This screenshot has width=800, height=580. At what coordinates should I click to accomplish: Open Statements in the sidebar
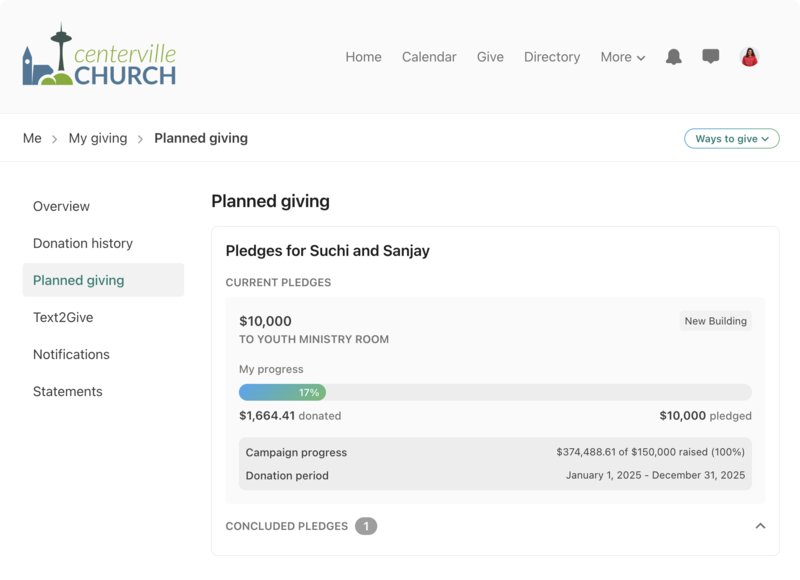(68, 391)
